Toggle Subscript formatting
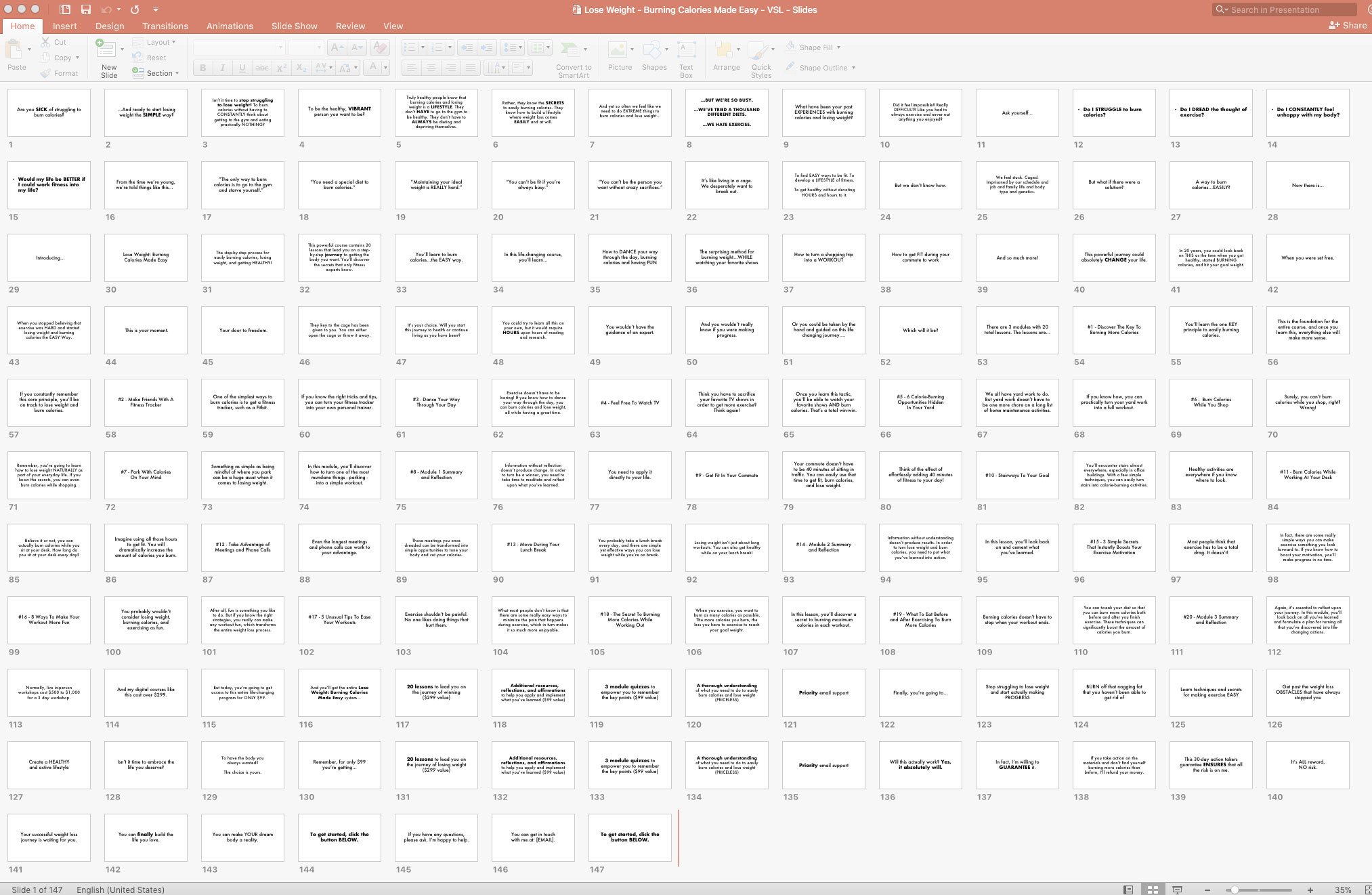The width and height of the screenshot is (1372, 895). click(302, 68)
